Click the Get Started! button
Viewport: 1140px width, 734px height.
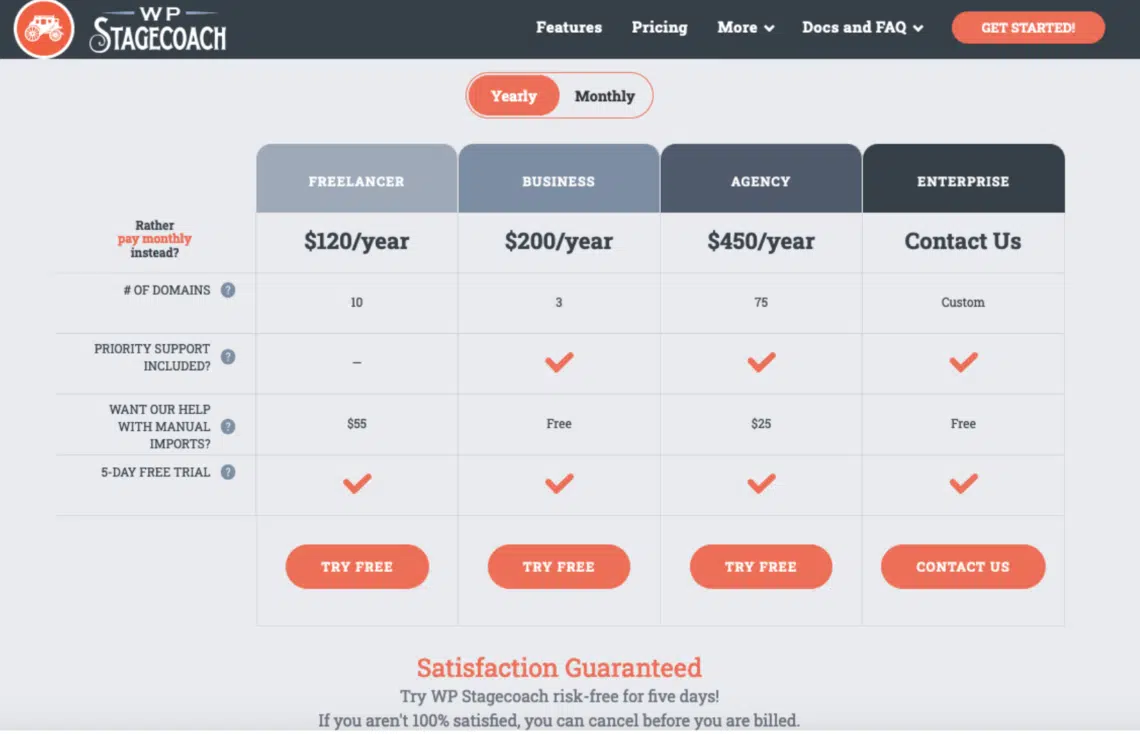(1028, 28)
